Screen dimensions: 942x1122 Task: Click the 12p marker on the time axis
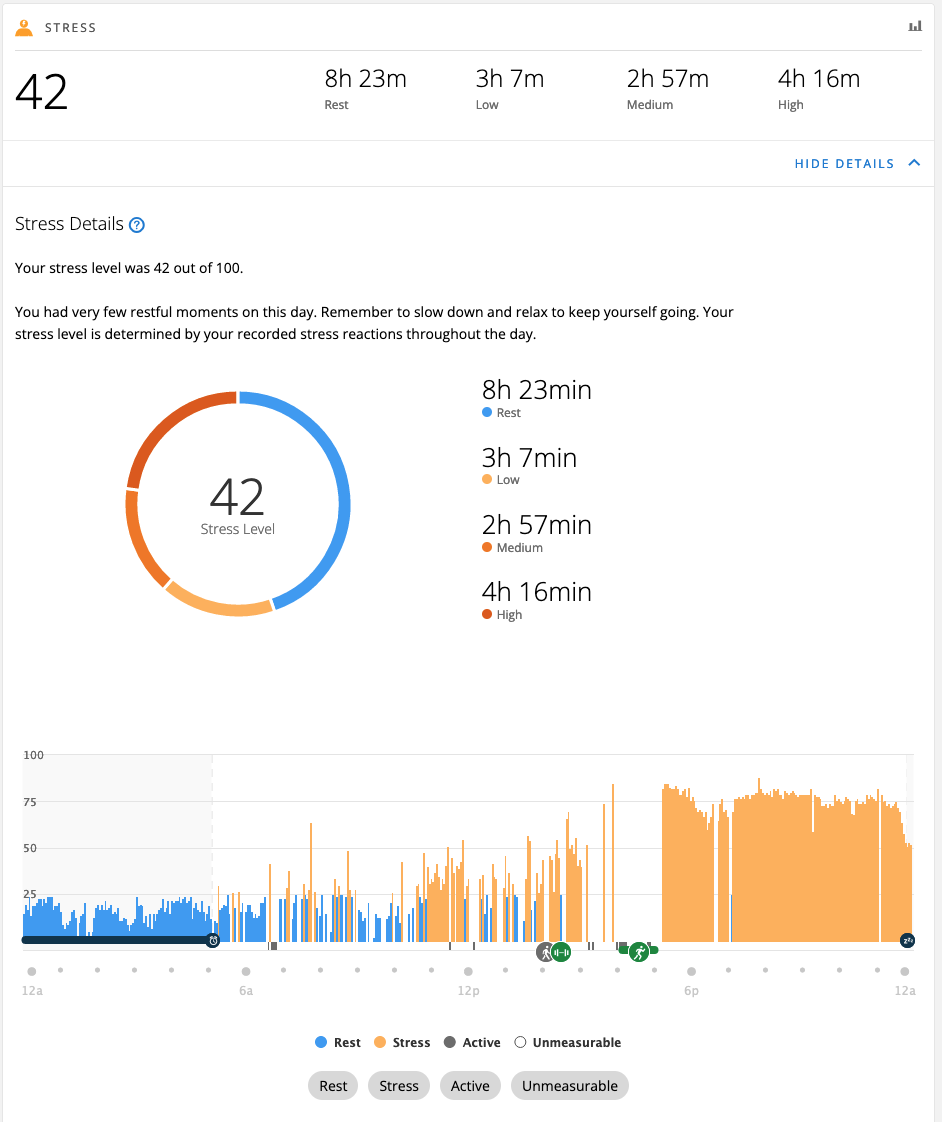pyautogui.click(x=468, y=971)
